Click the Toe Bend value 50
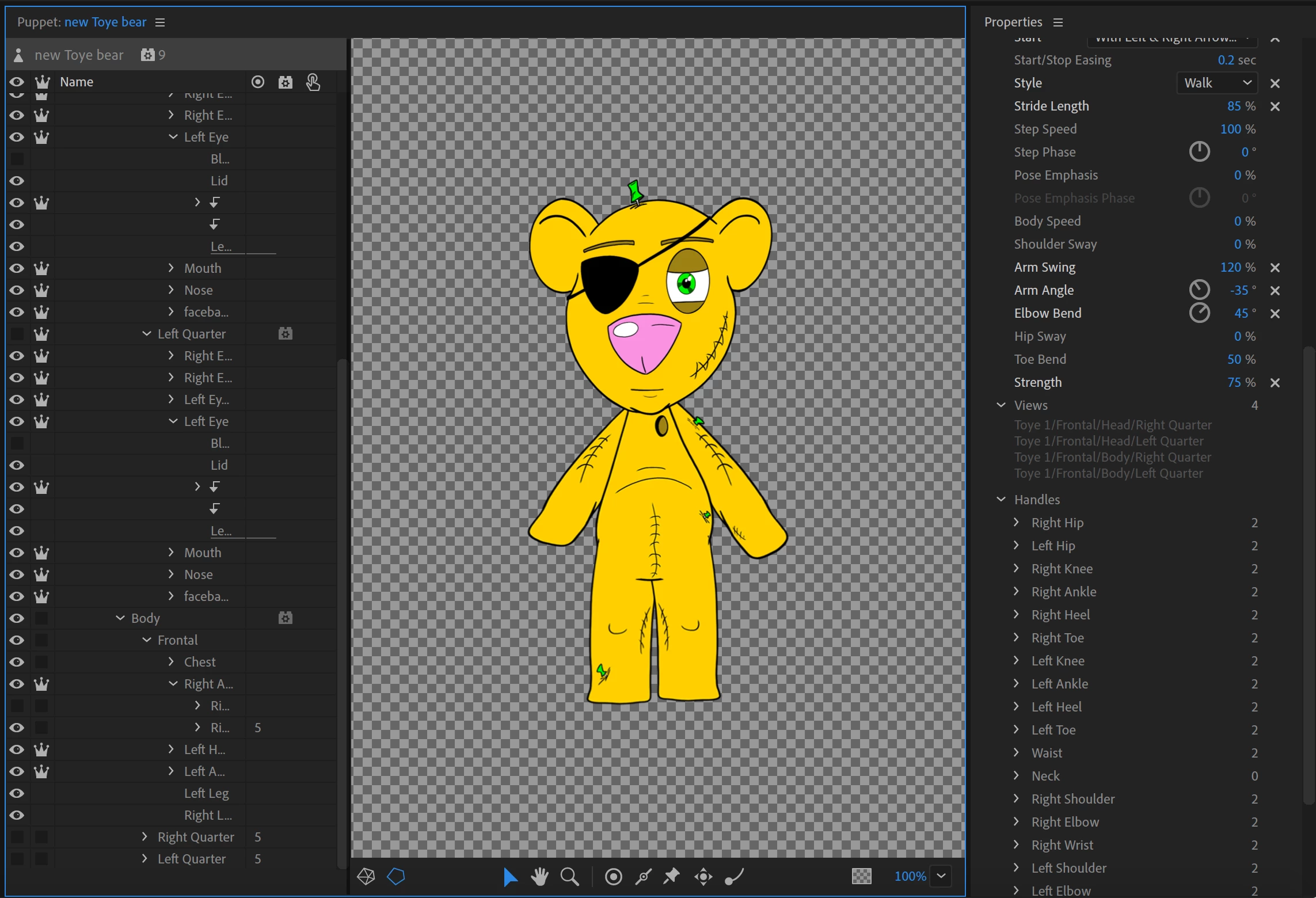The height and width of the screenshot is (898, 1316). (1234, 360)
